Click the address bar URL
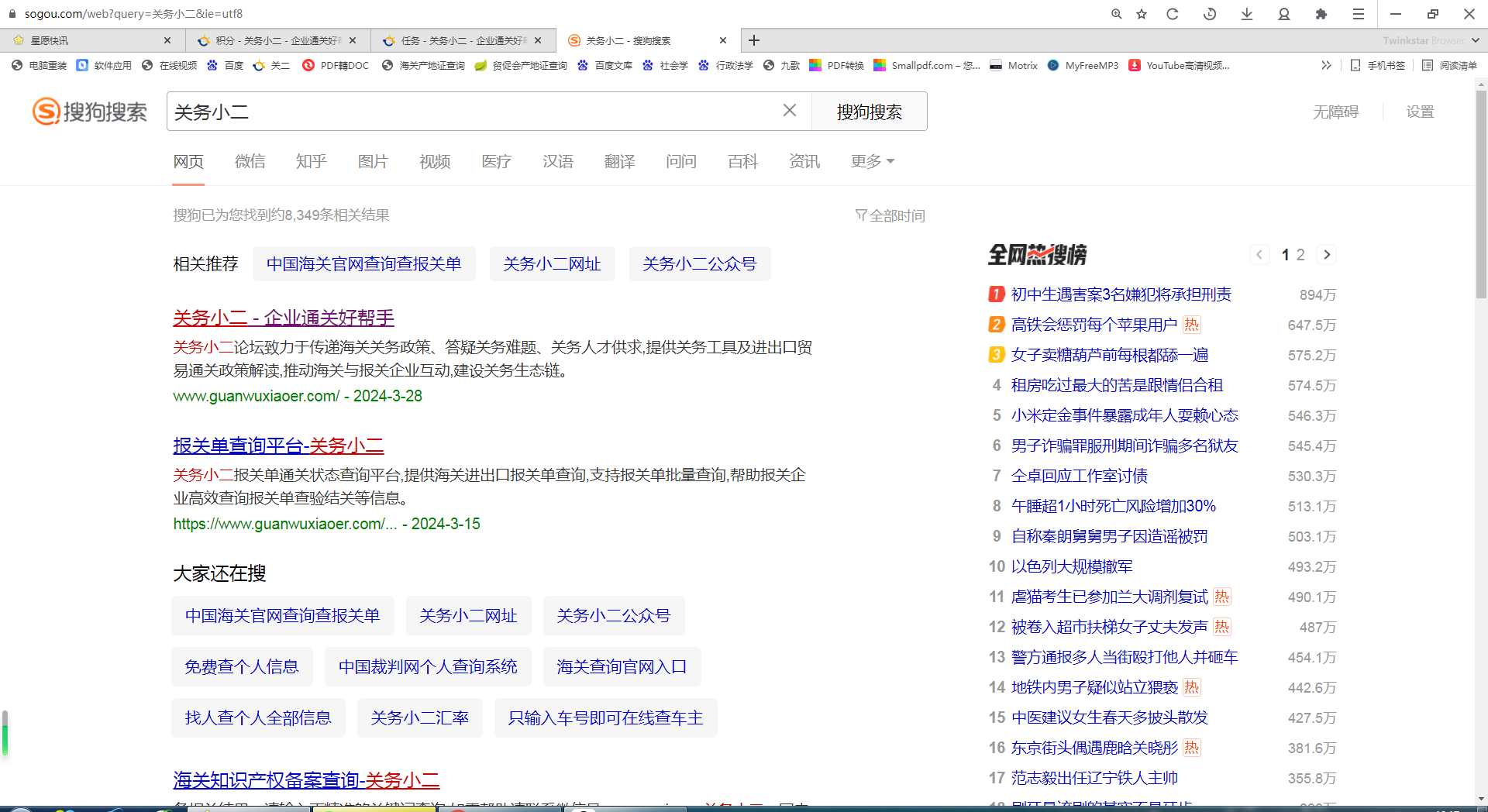 coord(133,14)
